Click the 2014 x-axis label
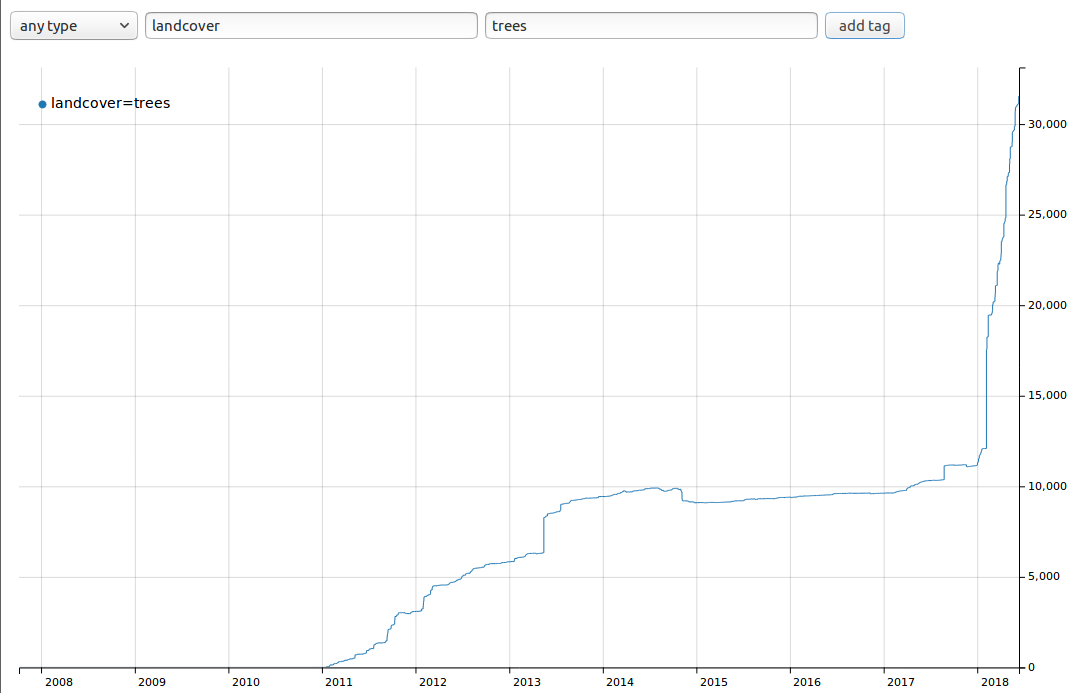 point(620,682)
